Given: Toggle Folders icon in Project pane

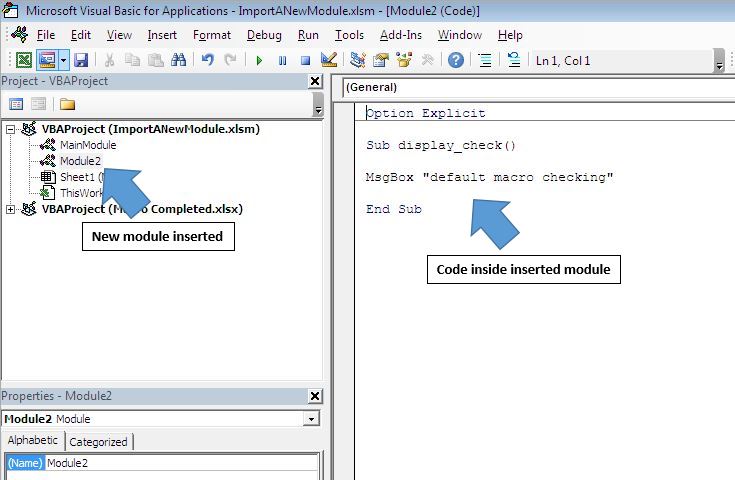Looking at the screenshot, I should click(x=67, y=104).
